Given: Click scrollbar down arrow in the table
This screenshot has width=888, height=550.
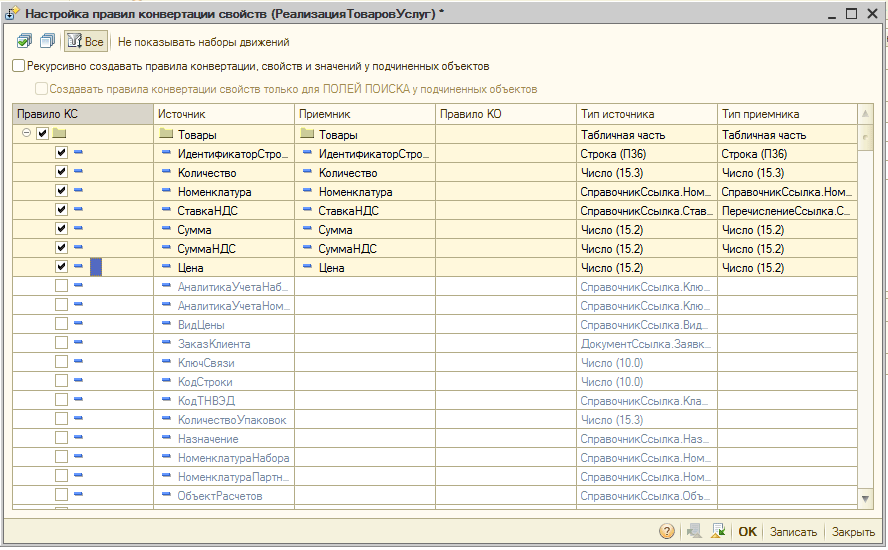Looking at the screenshot, I should 865,498.
